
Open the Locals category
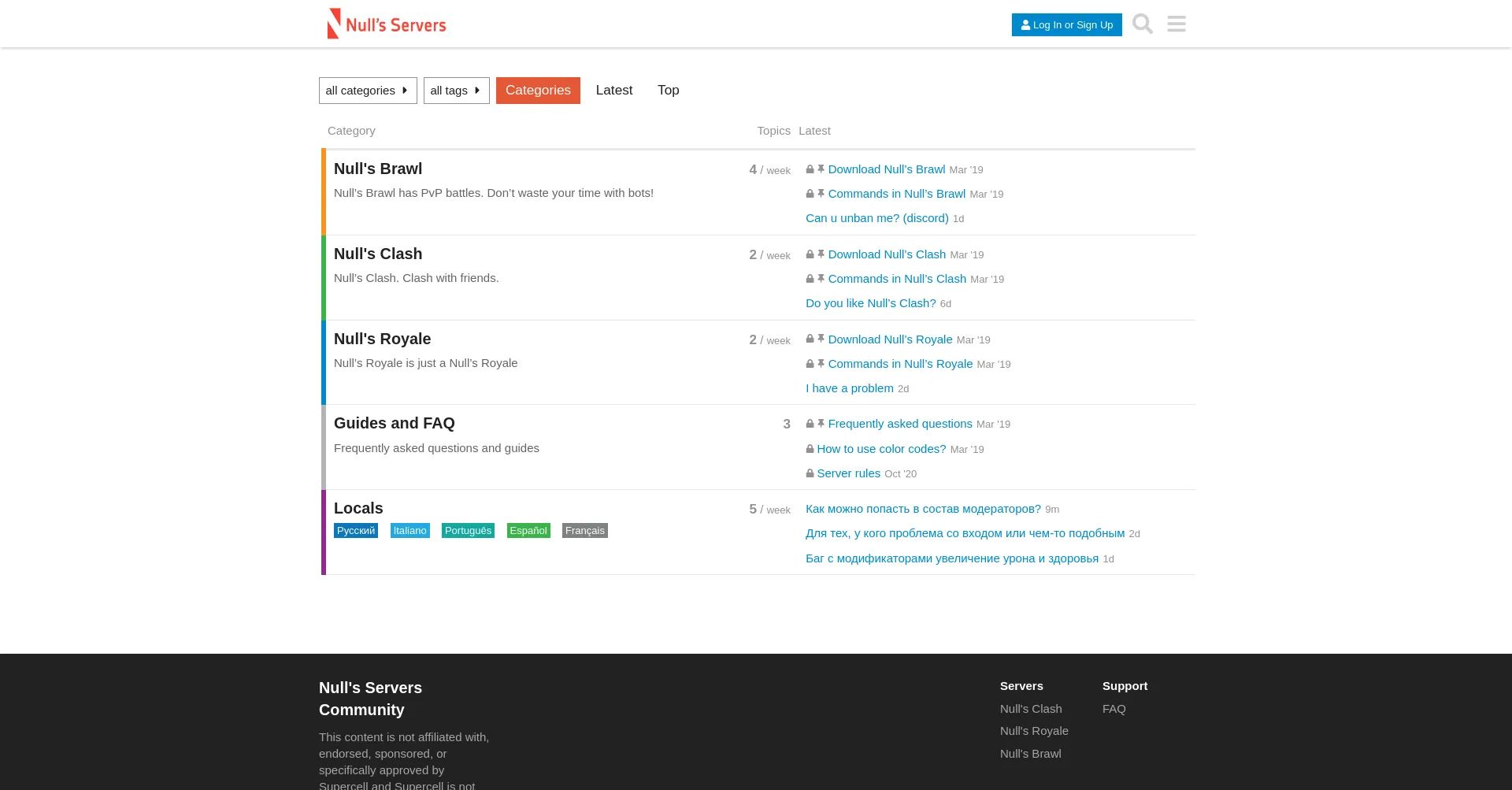358,508
